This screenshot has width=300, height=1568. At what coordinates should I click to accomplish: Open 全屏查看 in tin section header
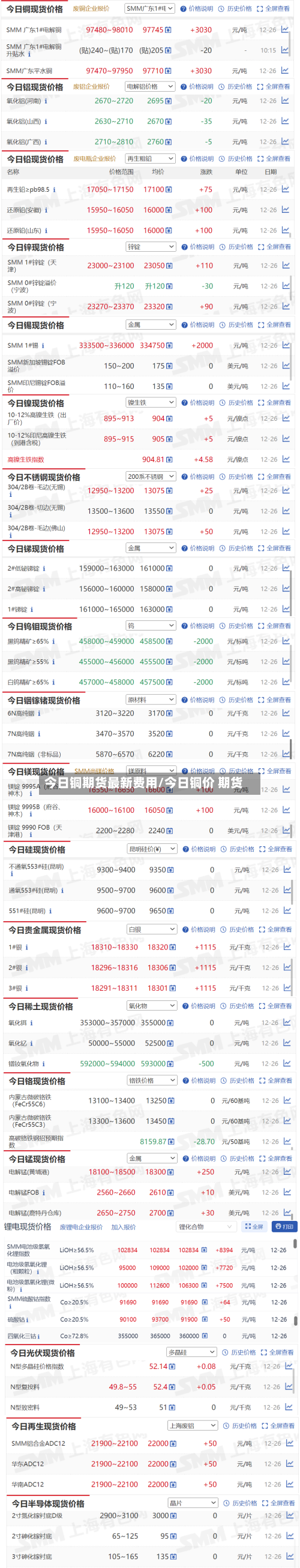tap(274, 325)
